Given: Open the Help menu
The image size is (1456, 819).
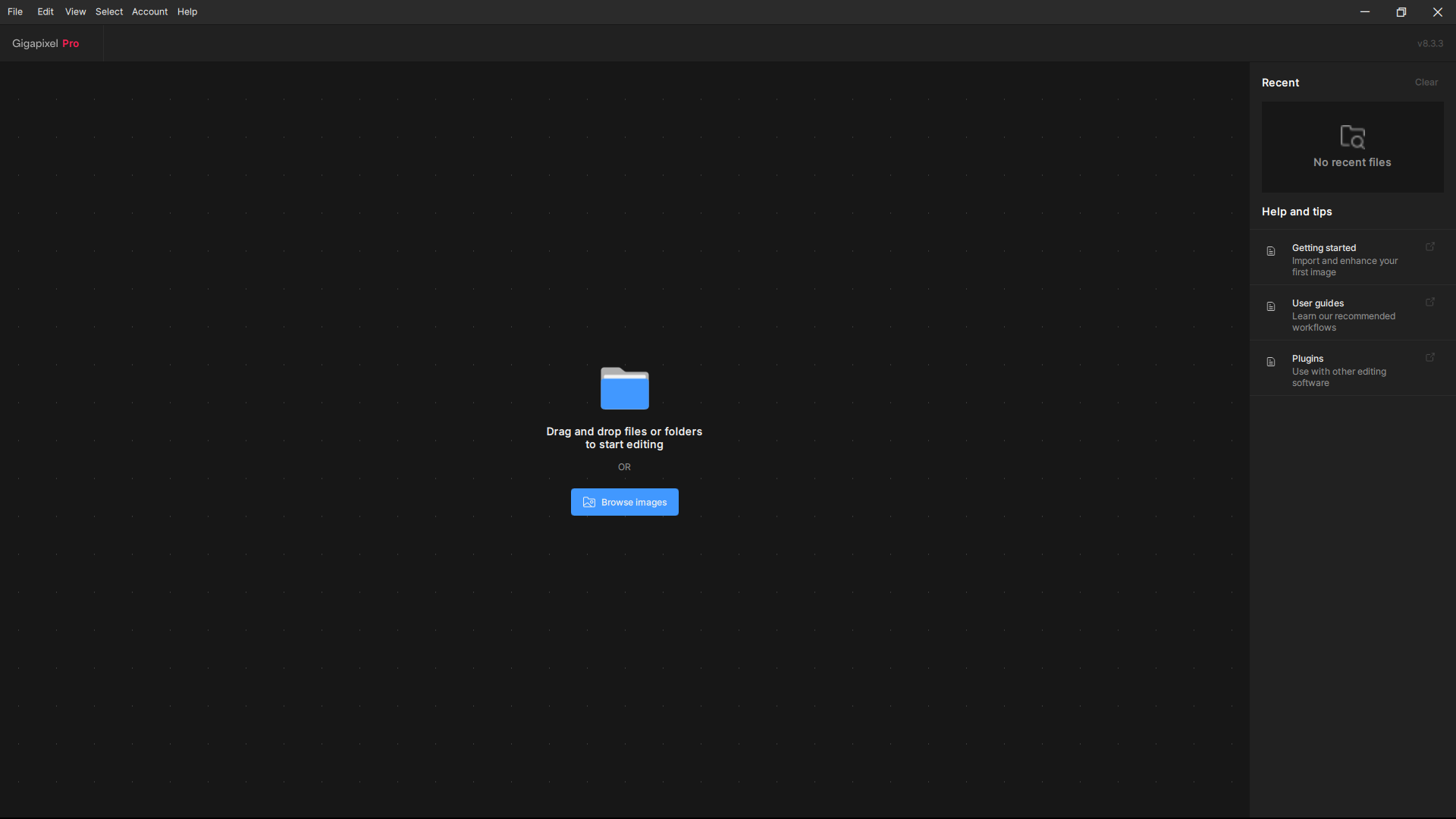Looking at the screenshot, I should point(187,11).
